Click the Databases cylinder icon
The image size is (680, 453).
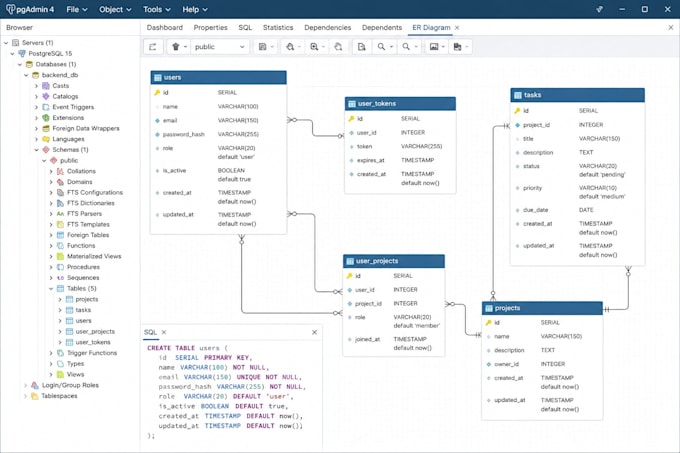tap(29, 64)
